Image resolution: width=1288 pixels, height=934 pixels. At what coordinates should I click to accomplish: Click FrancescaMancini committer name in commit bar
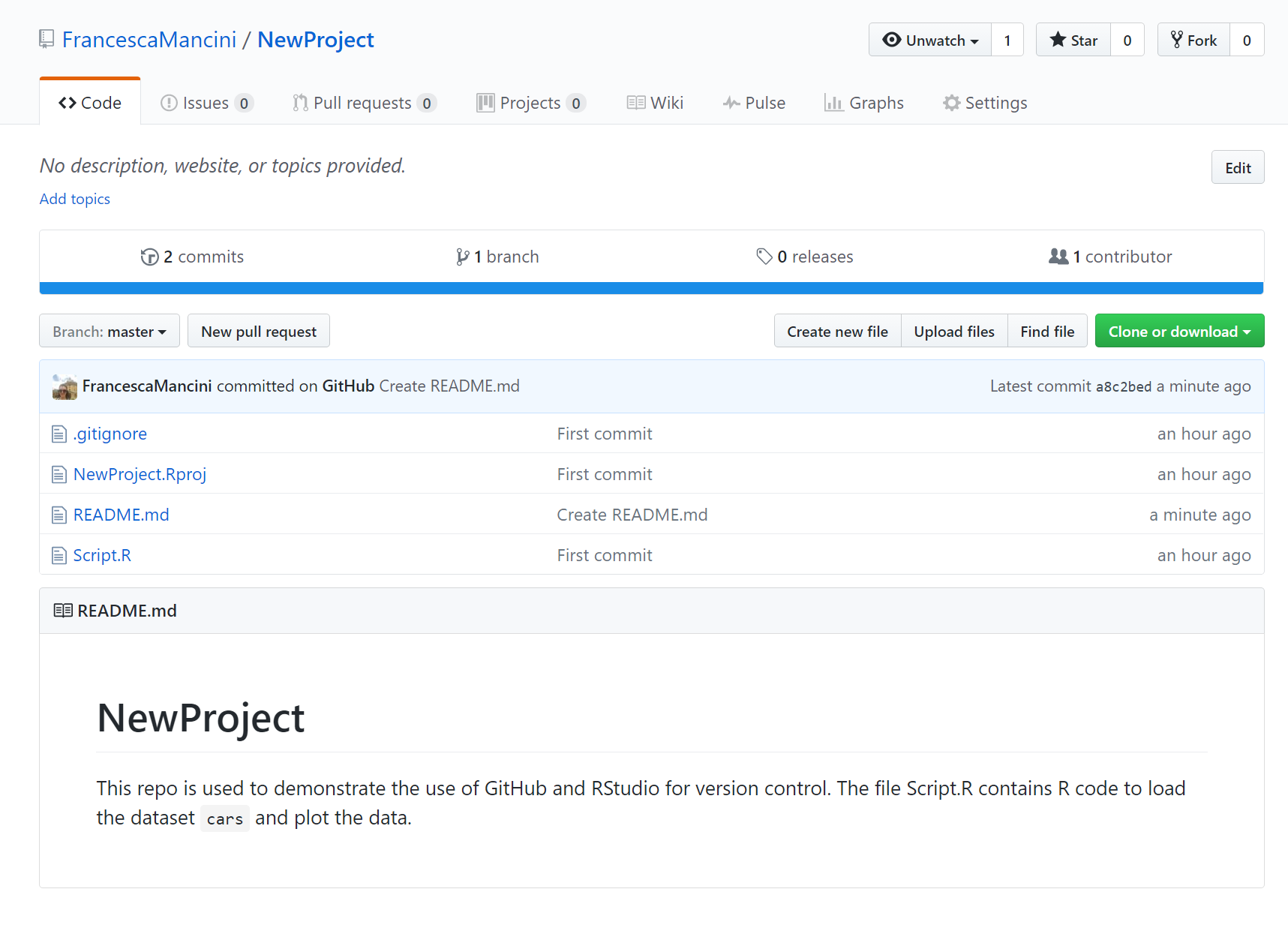[147, 386]
